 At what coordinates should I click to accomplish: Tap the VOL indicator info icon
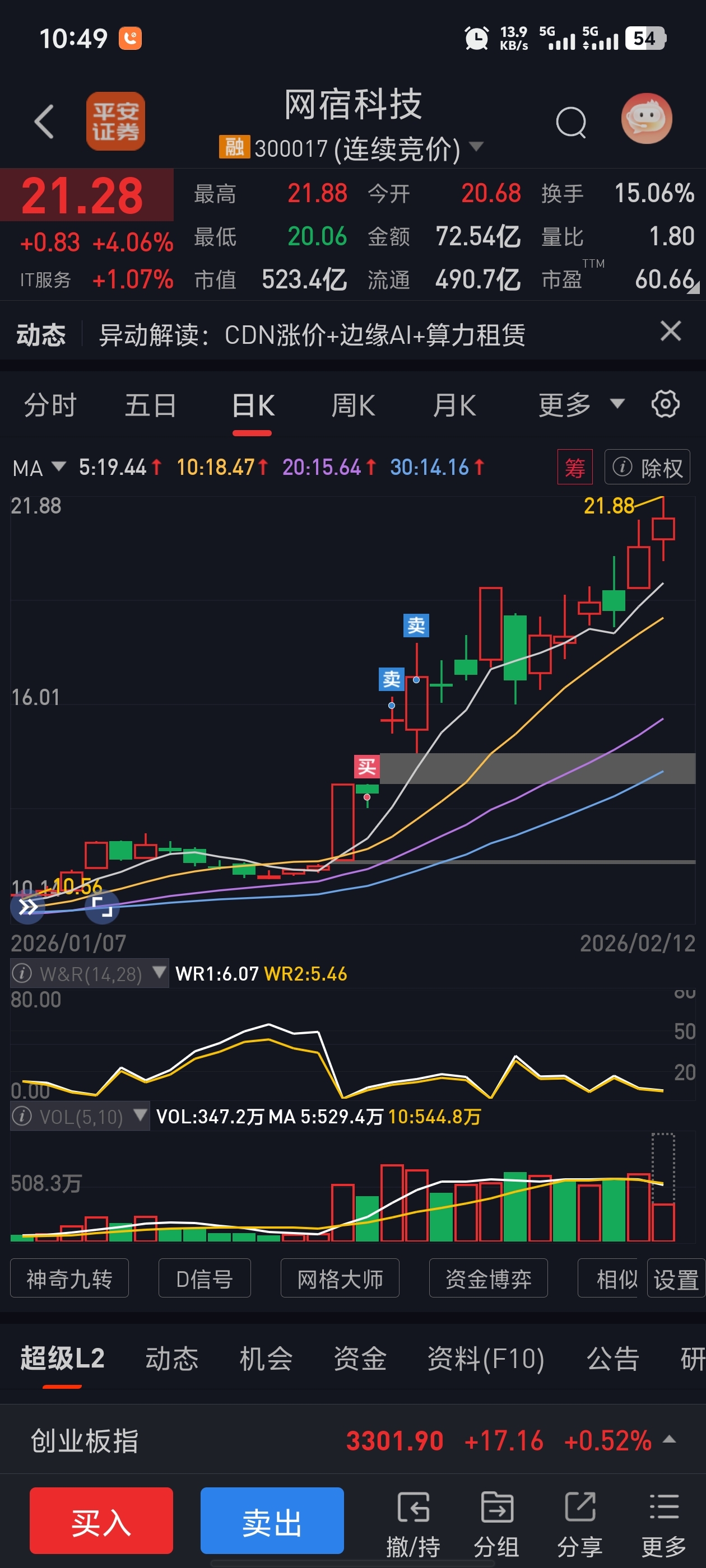[22, 1116]
